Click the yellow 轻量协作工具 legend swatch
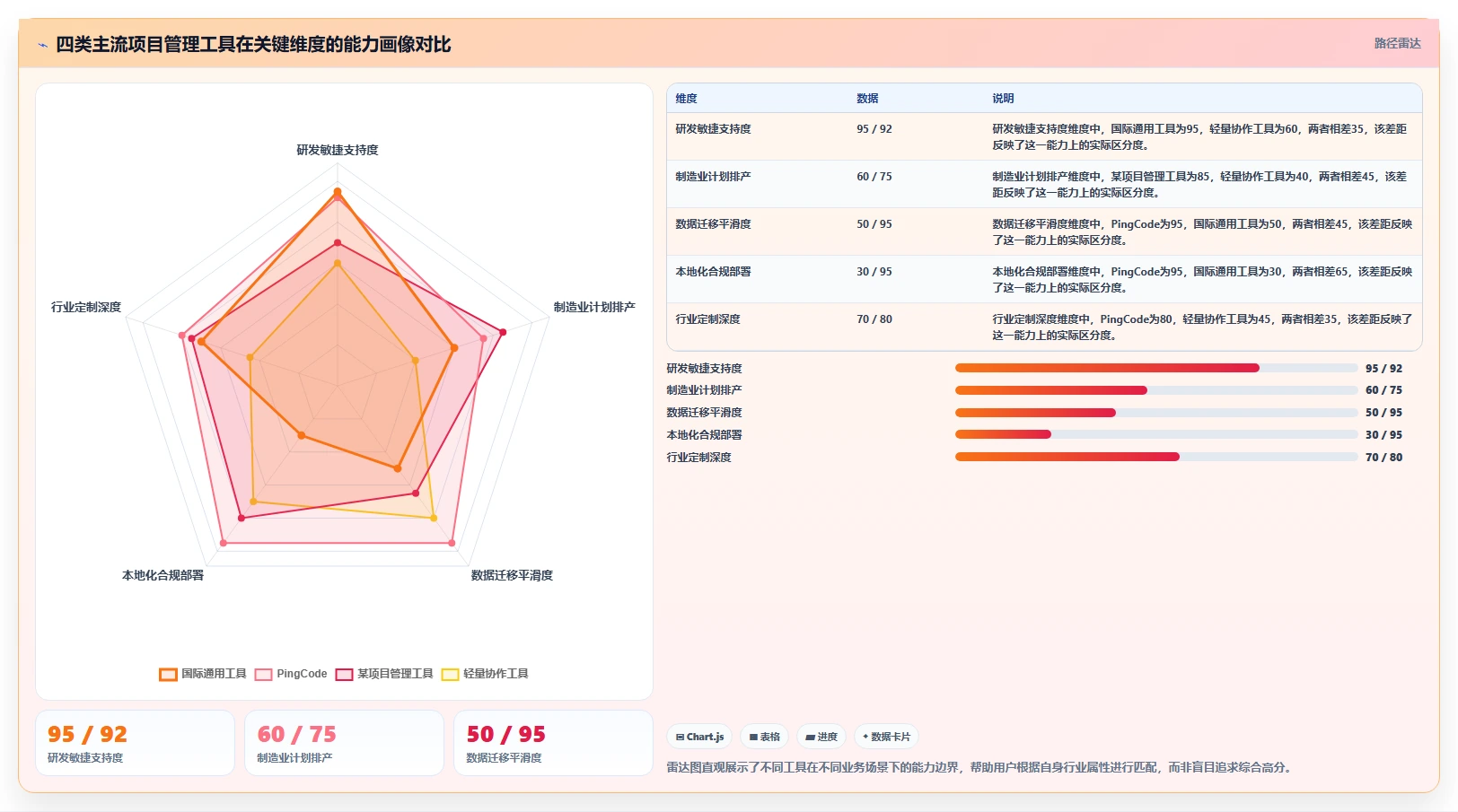The height and width of the screenshot is (812, 1458). (450, 675)
